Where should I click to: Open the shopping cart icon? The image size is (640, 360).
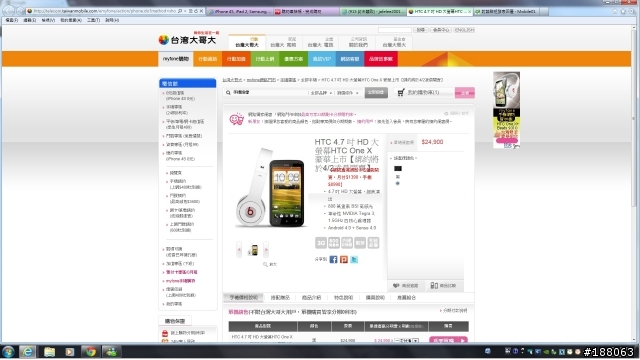(401, 93)
